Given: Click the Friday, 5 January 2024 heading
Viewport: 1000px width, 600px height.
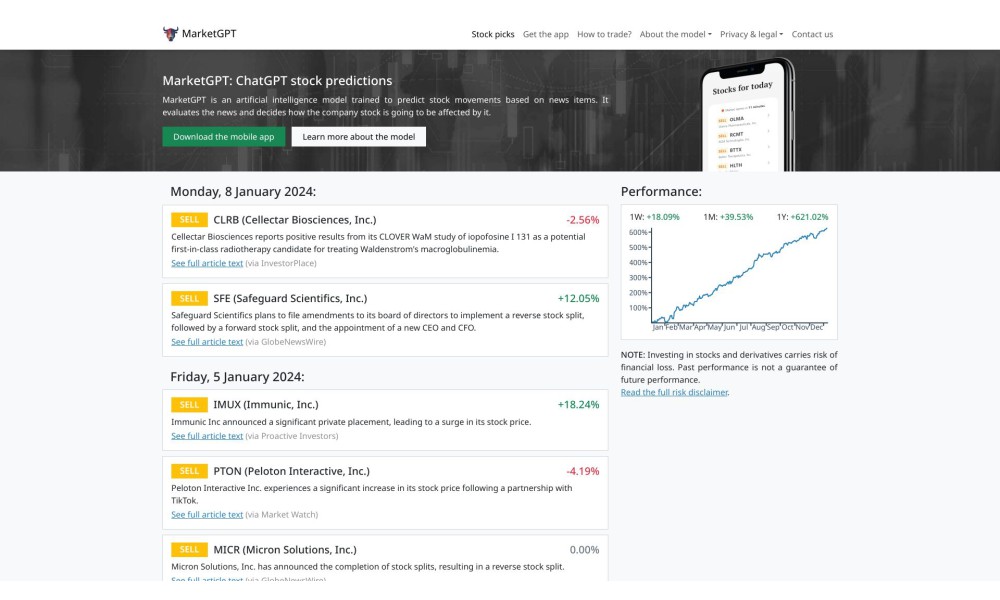Looking at the screenshot, I should pyautogui.click(x=237, y=377).
